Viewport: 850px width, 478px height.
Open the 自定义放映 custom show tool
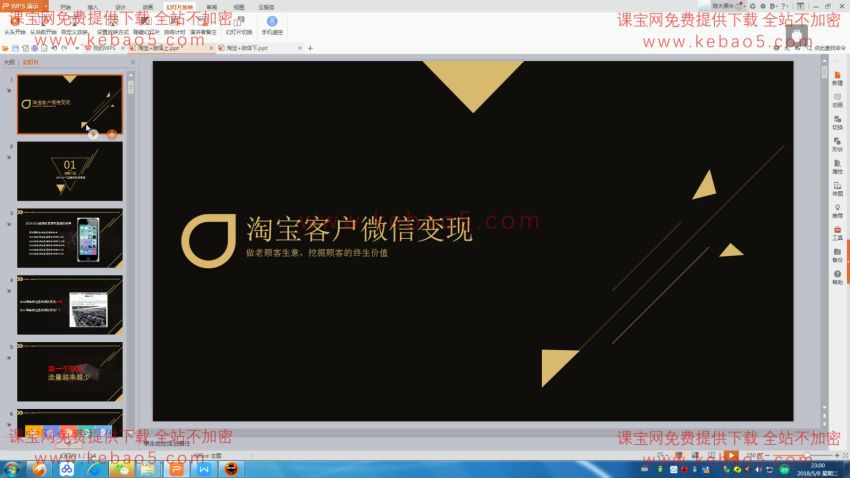tap(74, 25)
